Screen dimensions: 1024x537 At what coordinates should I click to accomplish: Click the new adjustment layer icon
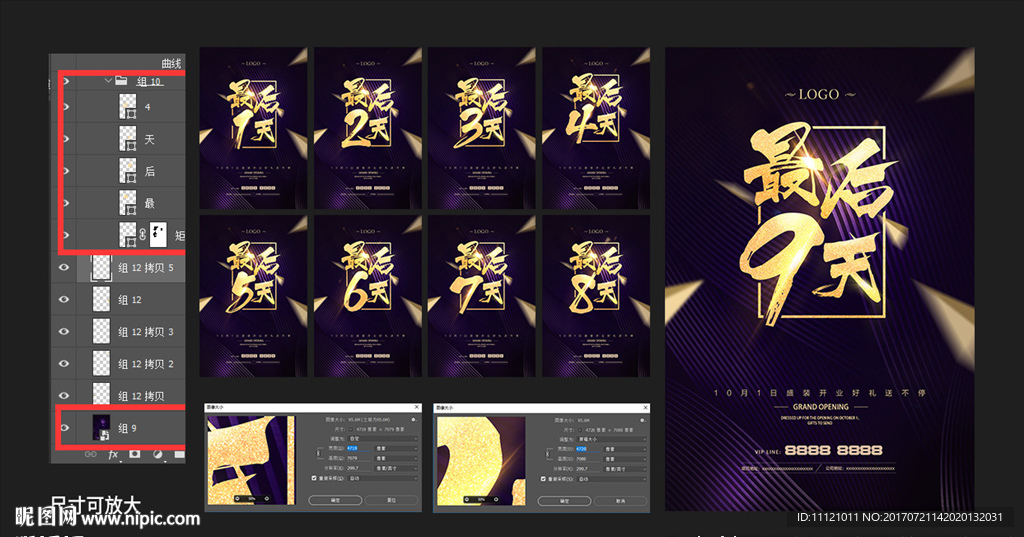[x=158, y=454]
